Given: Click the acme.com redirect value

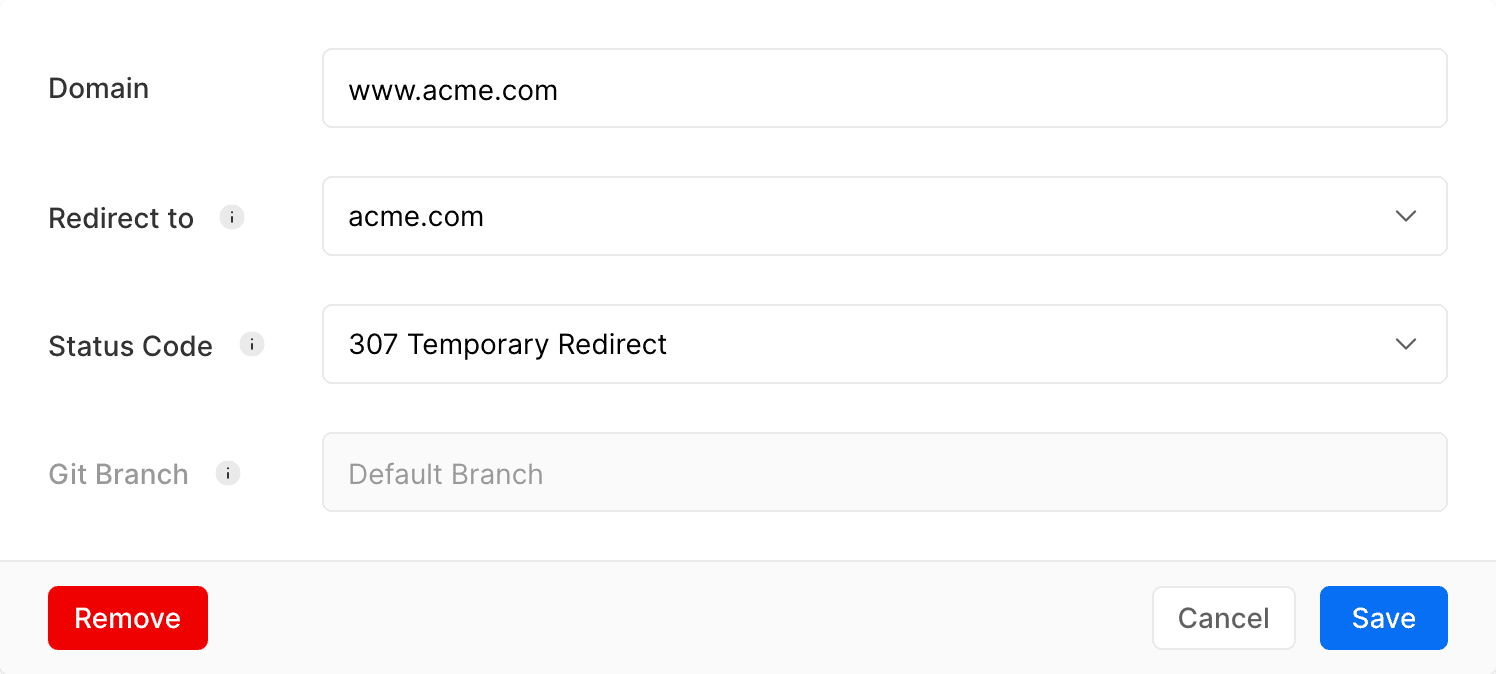Looking at the screenshot, I should point(416,216).
